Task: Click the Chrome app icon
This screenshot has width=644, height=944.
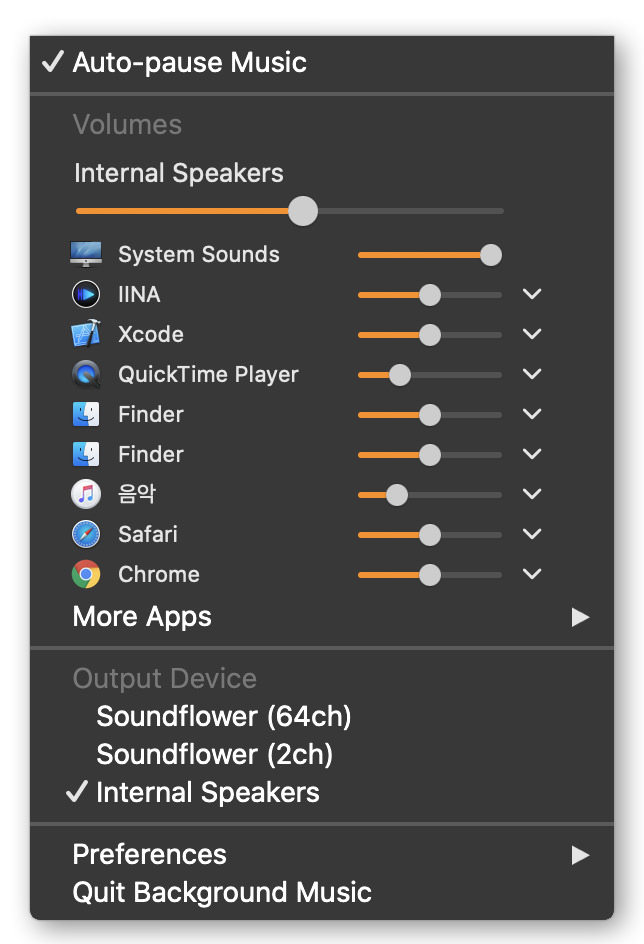Action: pos(86,574)
